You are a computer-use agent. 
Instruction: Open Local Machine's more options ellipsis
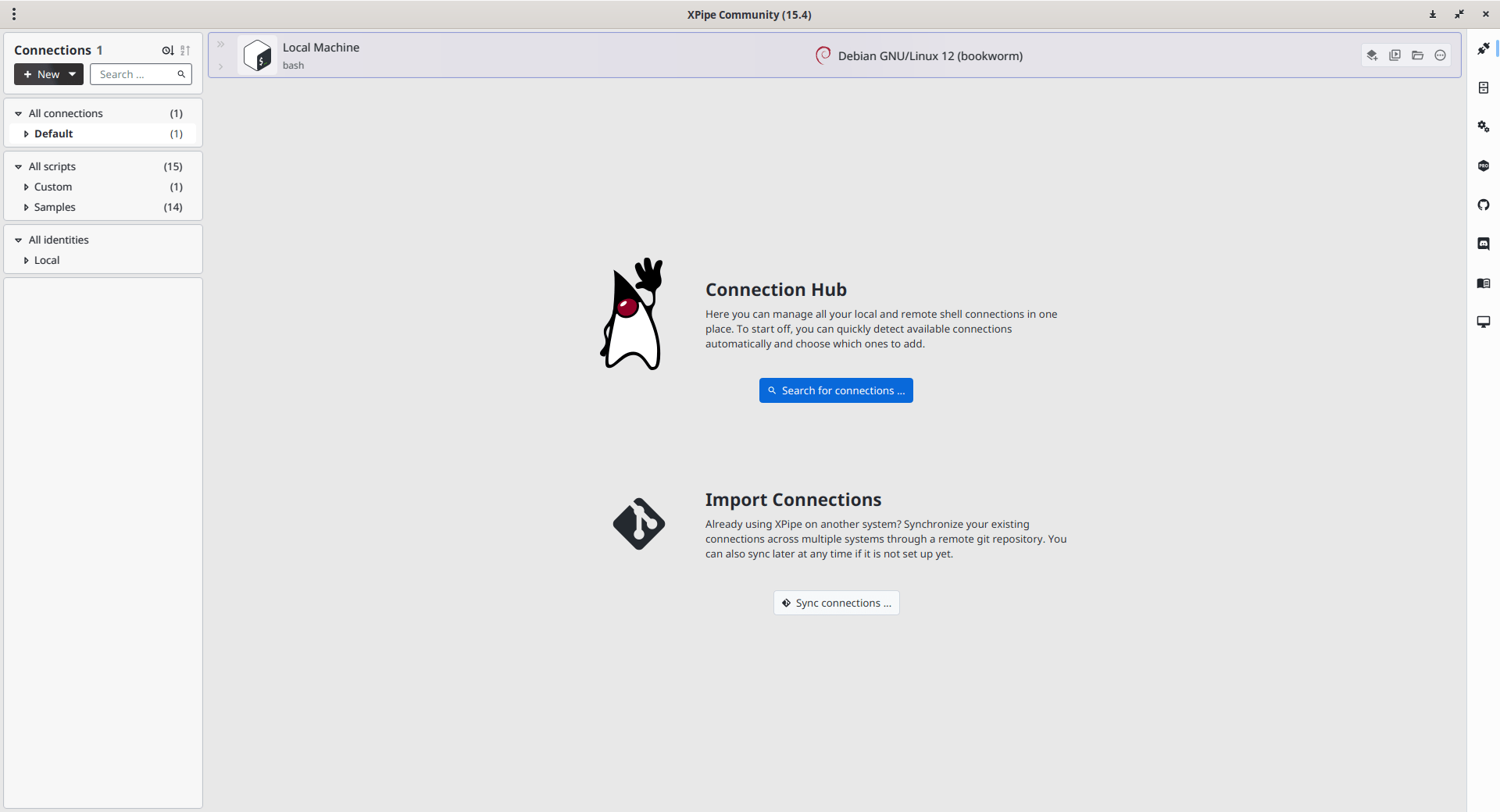click(1440, 55)
